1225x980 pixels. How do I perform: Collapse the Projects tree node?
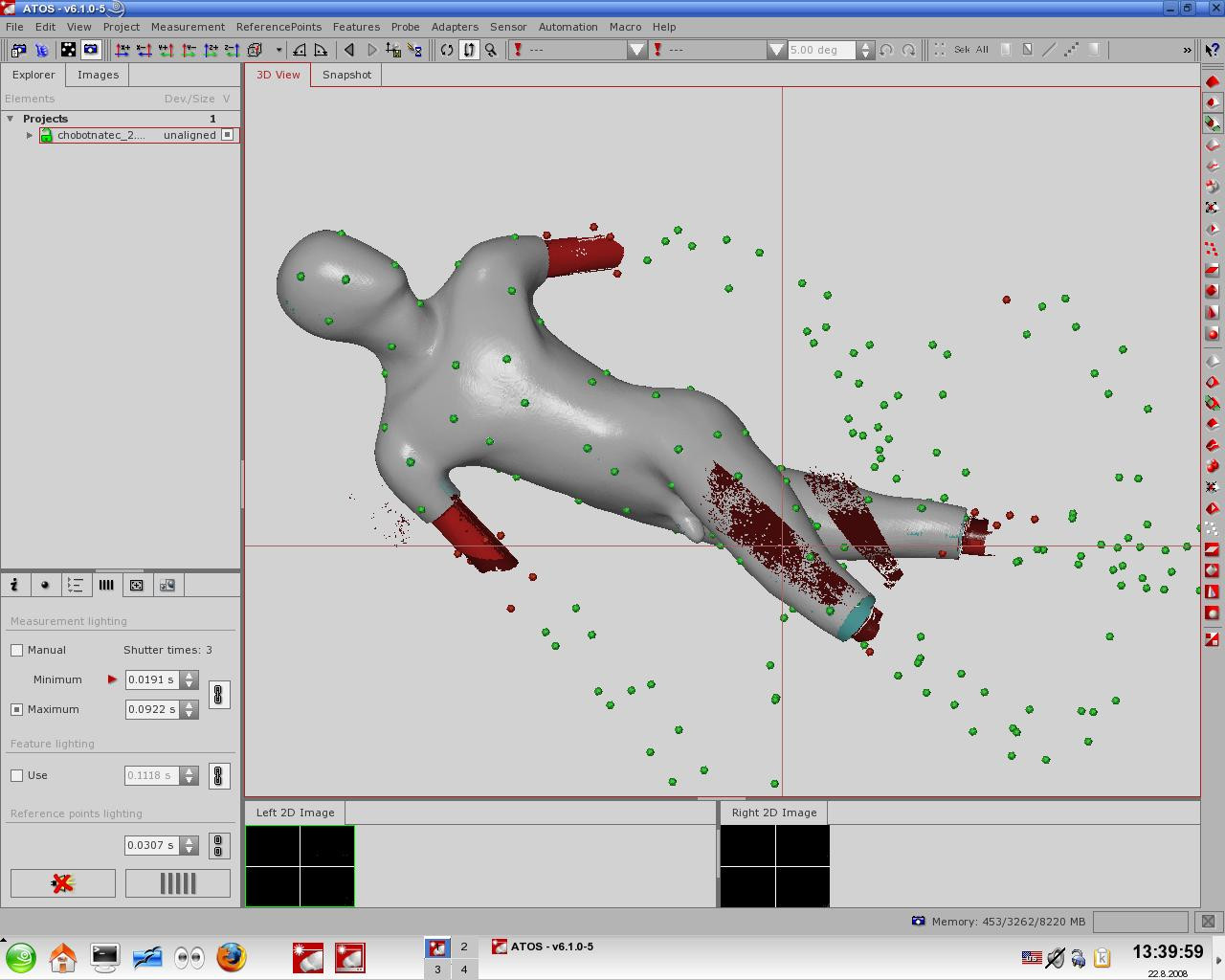(x=11, y=118)
